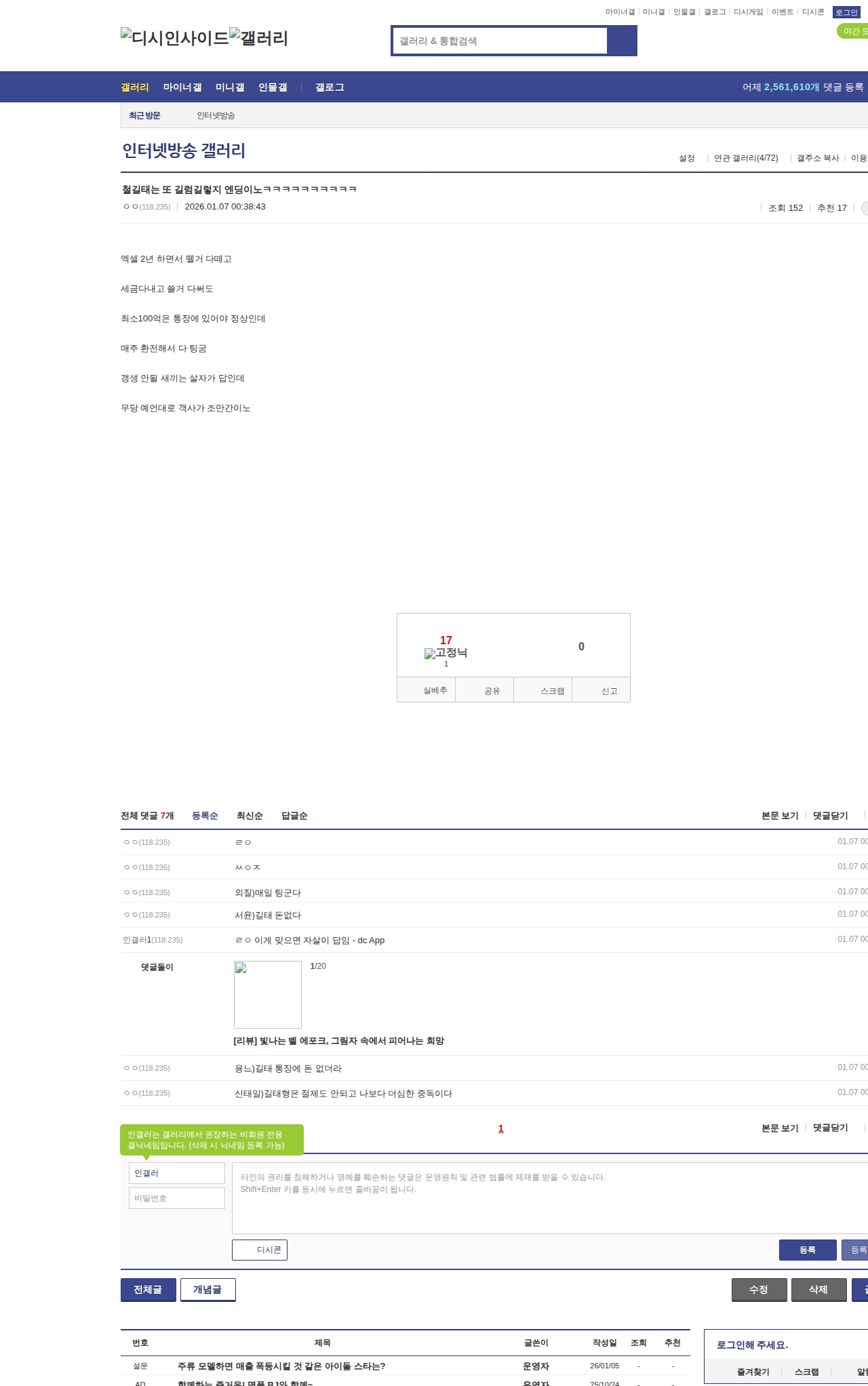
Task: Click 스크랩 in login panel
Action: [x=807, y=1372]
